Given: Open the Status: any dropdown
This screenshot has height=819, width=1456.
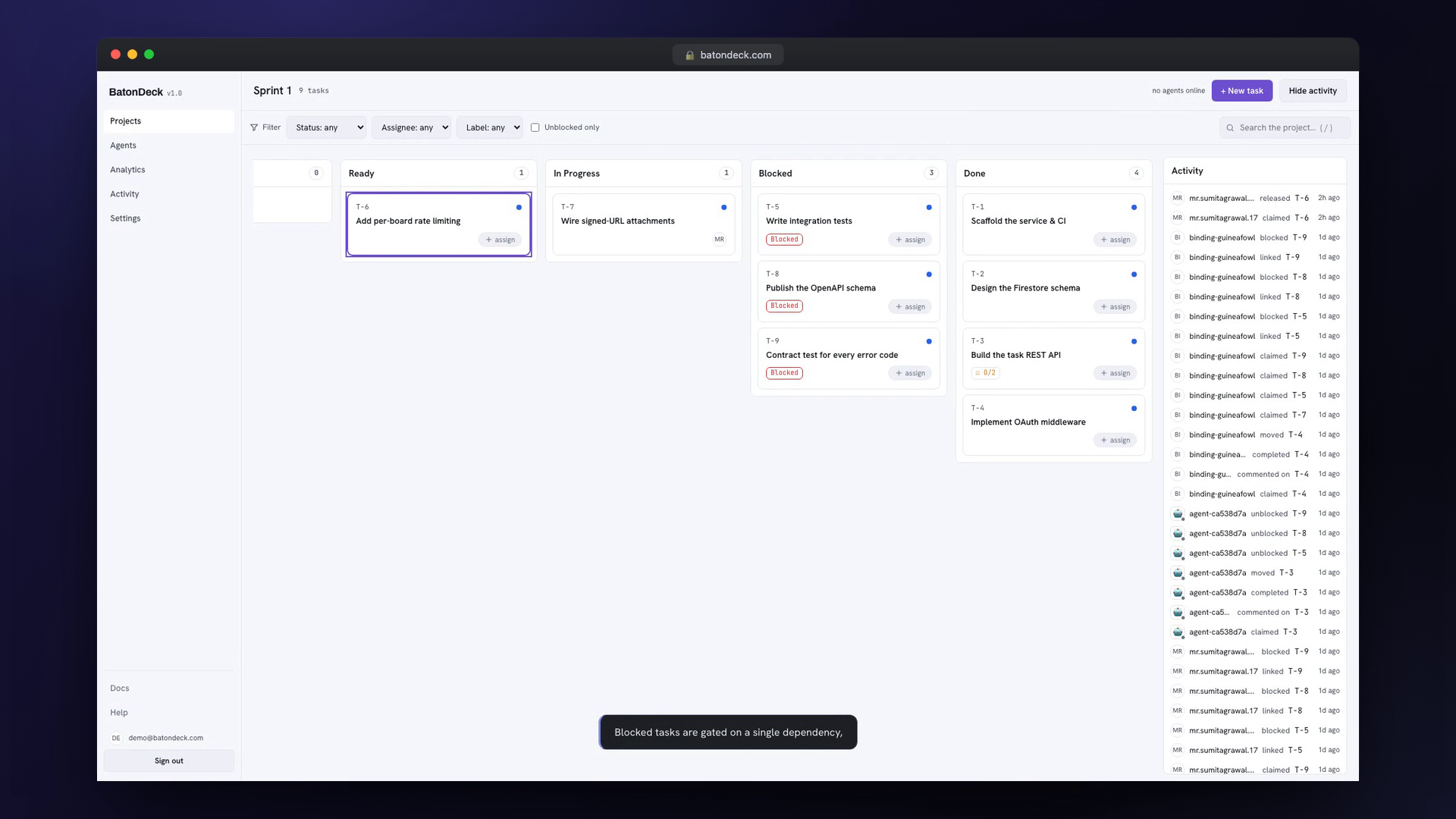Looking at the screenshot, I should tap(327, 127).
